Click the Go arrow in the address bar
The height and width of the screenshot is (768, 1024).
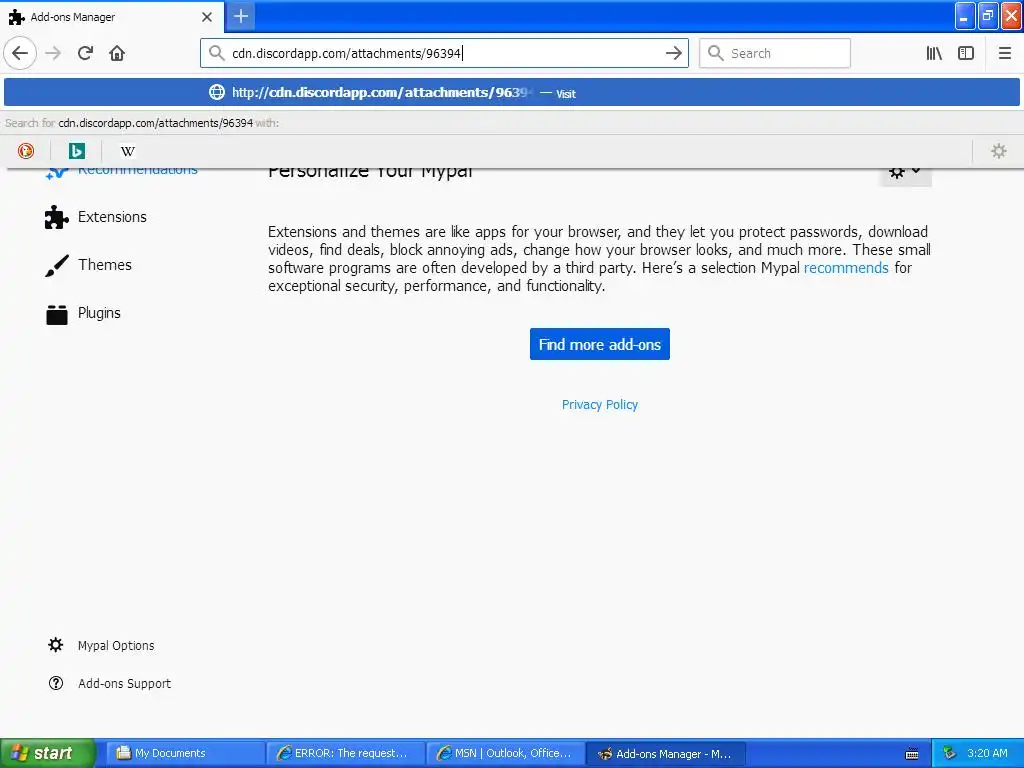[x=673, y=53]
